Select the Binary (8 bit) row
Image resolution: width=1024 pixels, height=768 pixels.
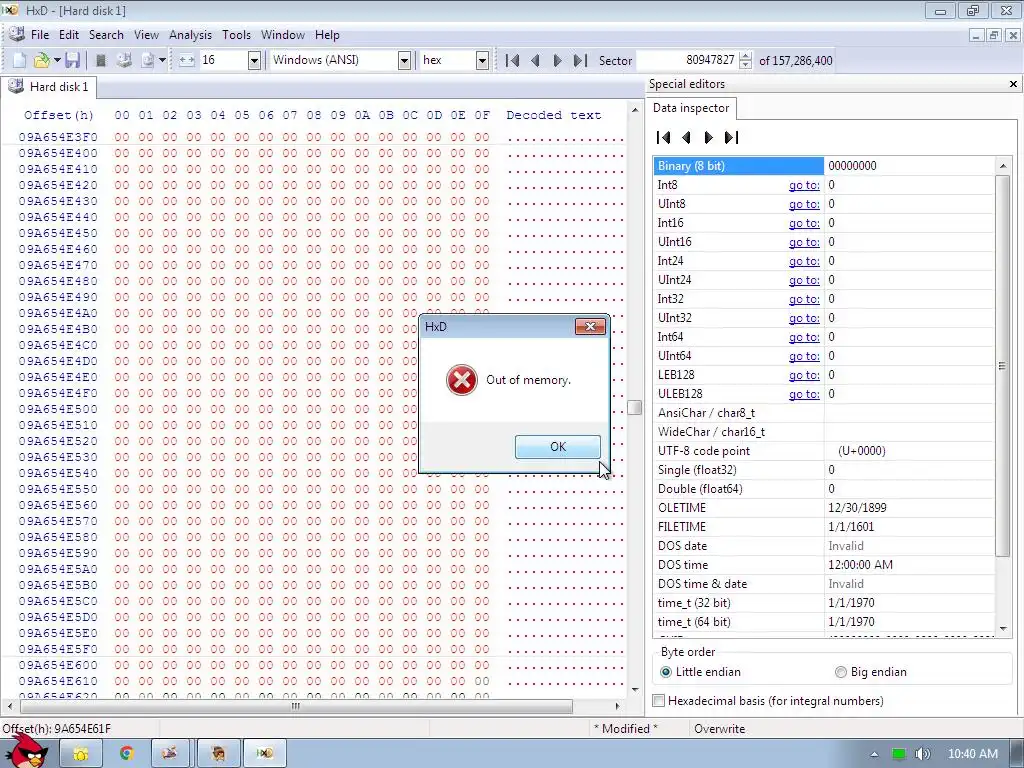(824, 166)
